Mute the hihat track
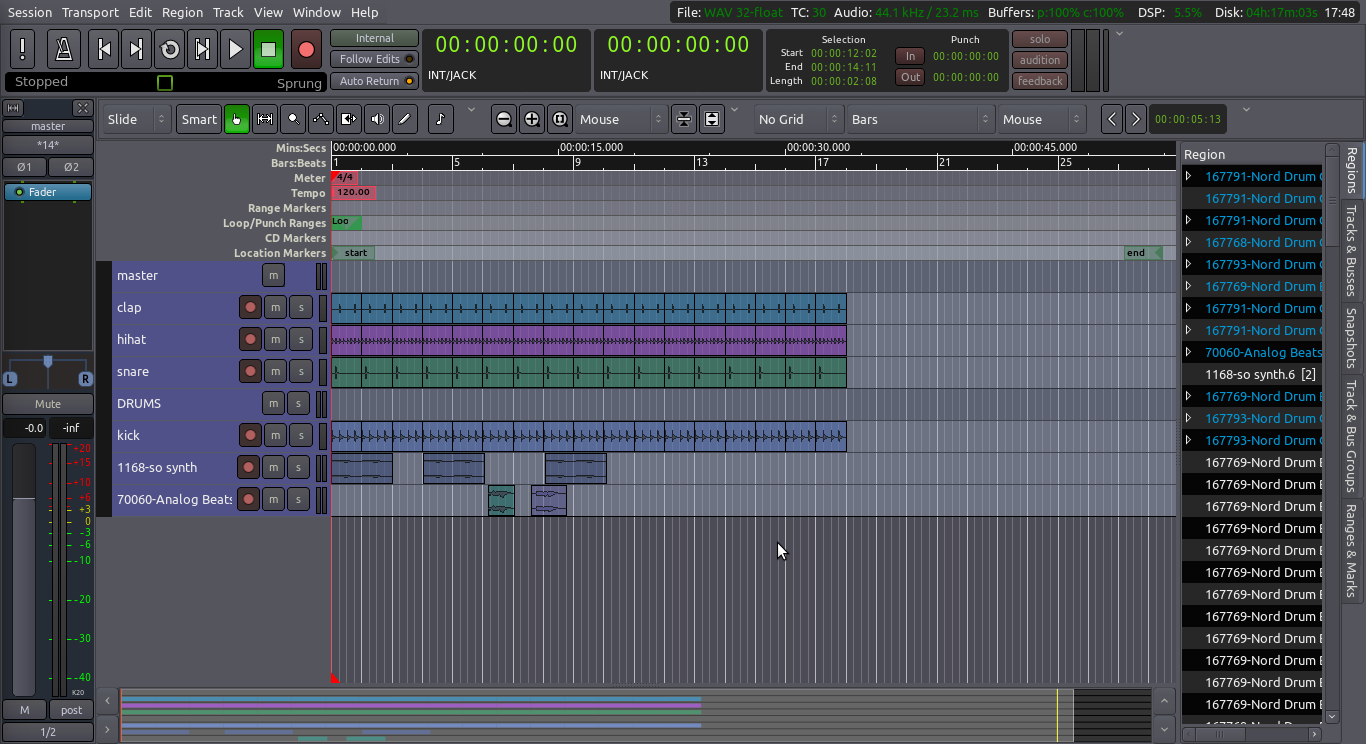Screen dimensions: 1366x744 pos(275,339)
